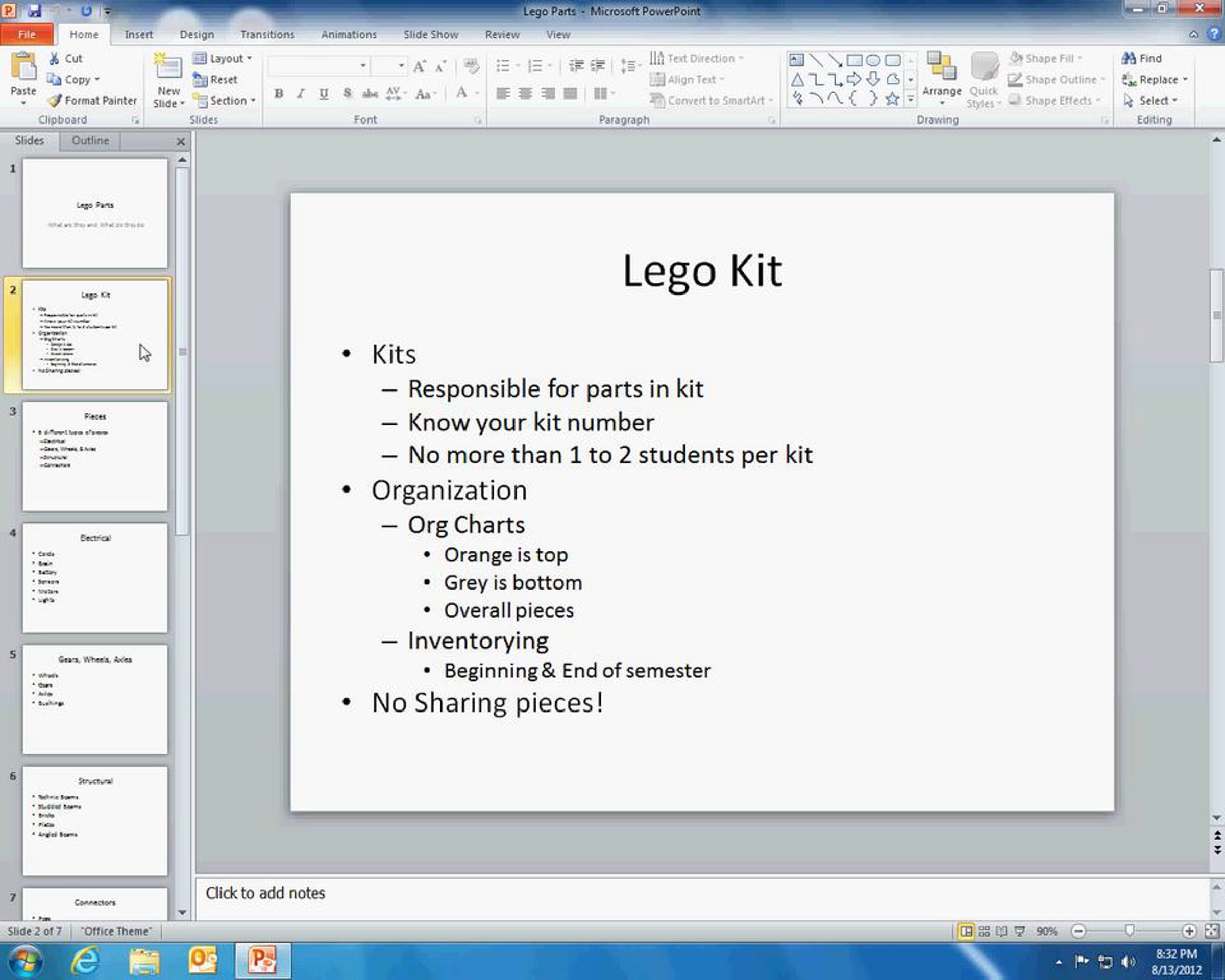Switch to the Transitions tab
1225x980 pixels.
pos(267,34)
